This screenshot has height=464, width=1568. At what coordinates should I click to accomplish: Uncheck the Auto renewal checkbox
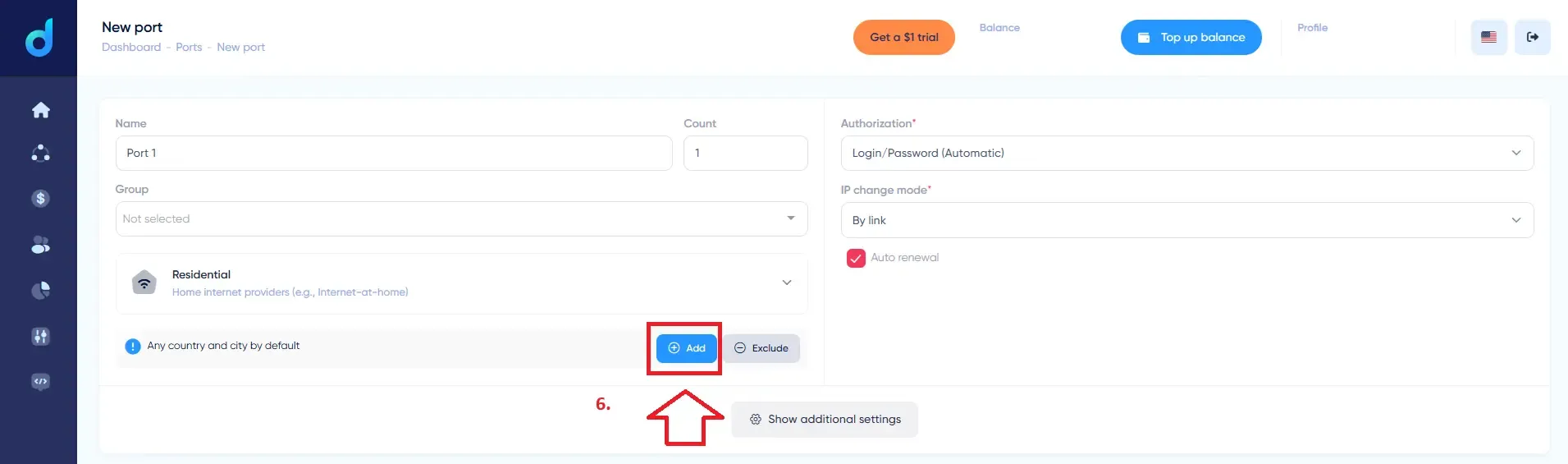point(856,258)
